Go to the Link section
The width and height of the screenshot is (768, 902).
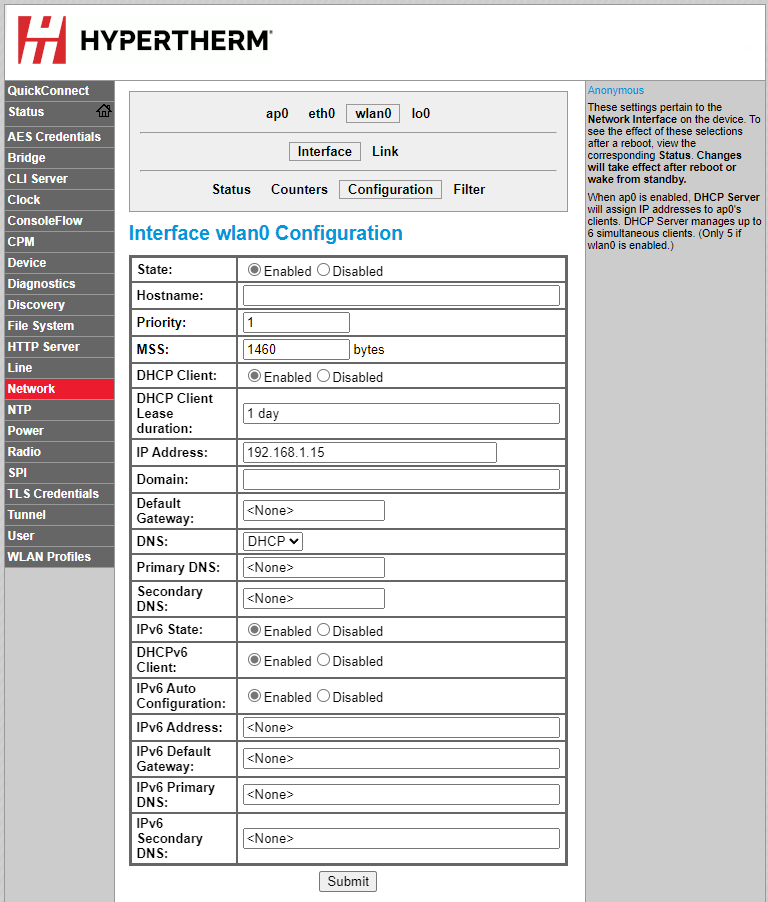click(x=385, y=152)
